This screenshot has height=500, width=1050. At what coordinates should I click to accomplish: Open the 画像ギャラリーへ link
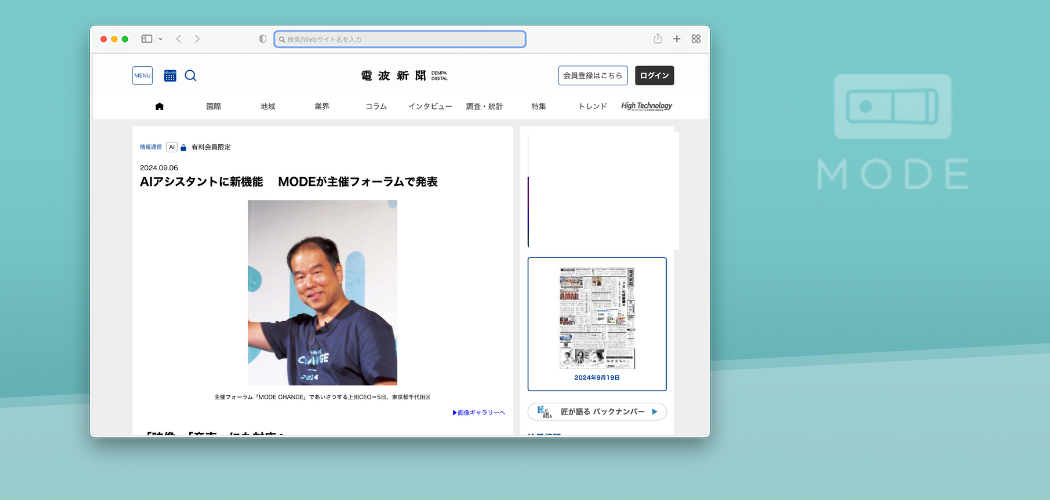[x=479, y=412]
